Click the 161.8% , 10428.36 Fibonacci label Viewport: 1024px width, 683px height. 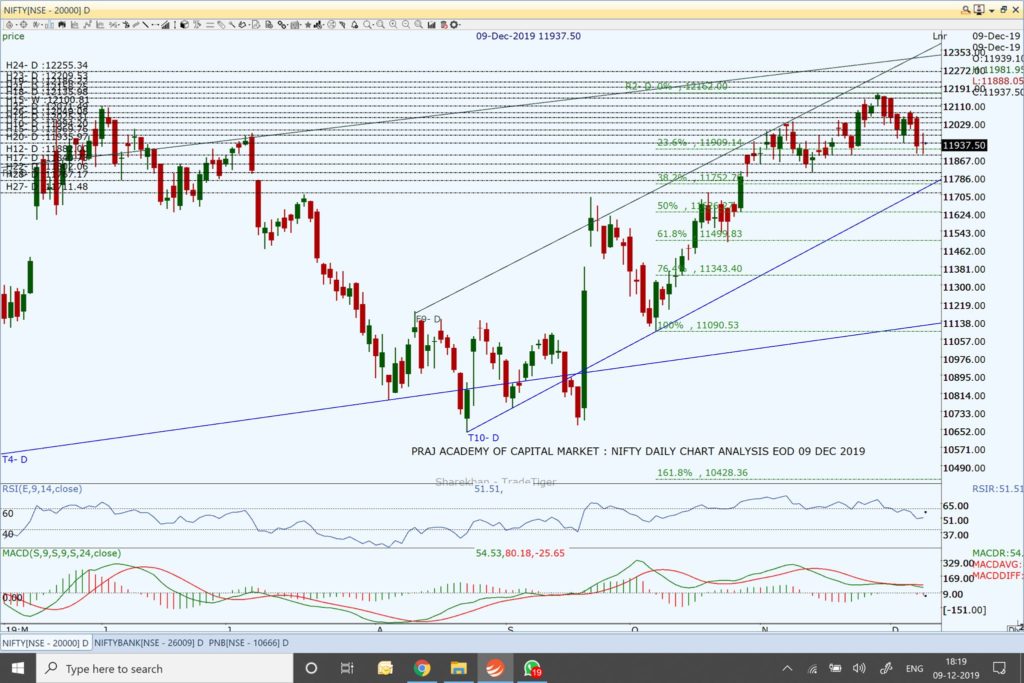[x=702, y=473]
